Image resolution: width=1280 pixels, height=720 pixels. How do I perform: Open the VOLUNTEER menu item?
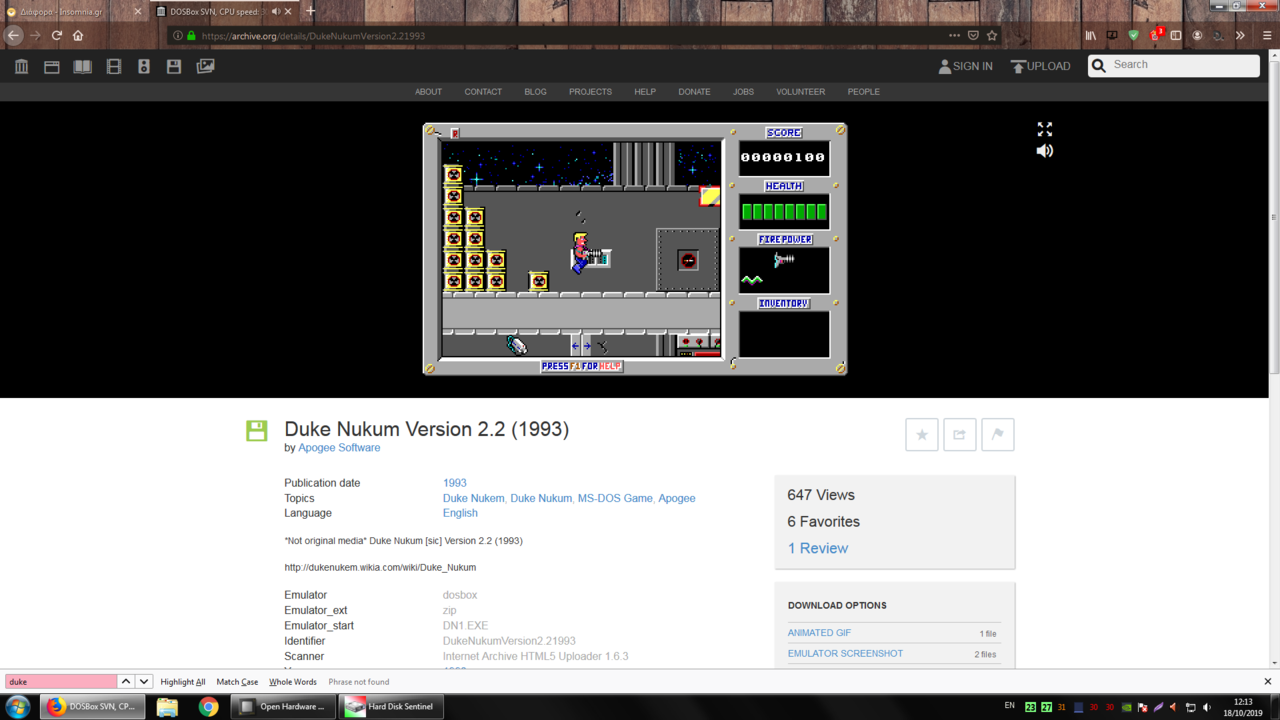801,92
